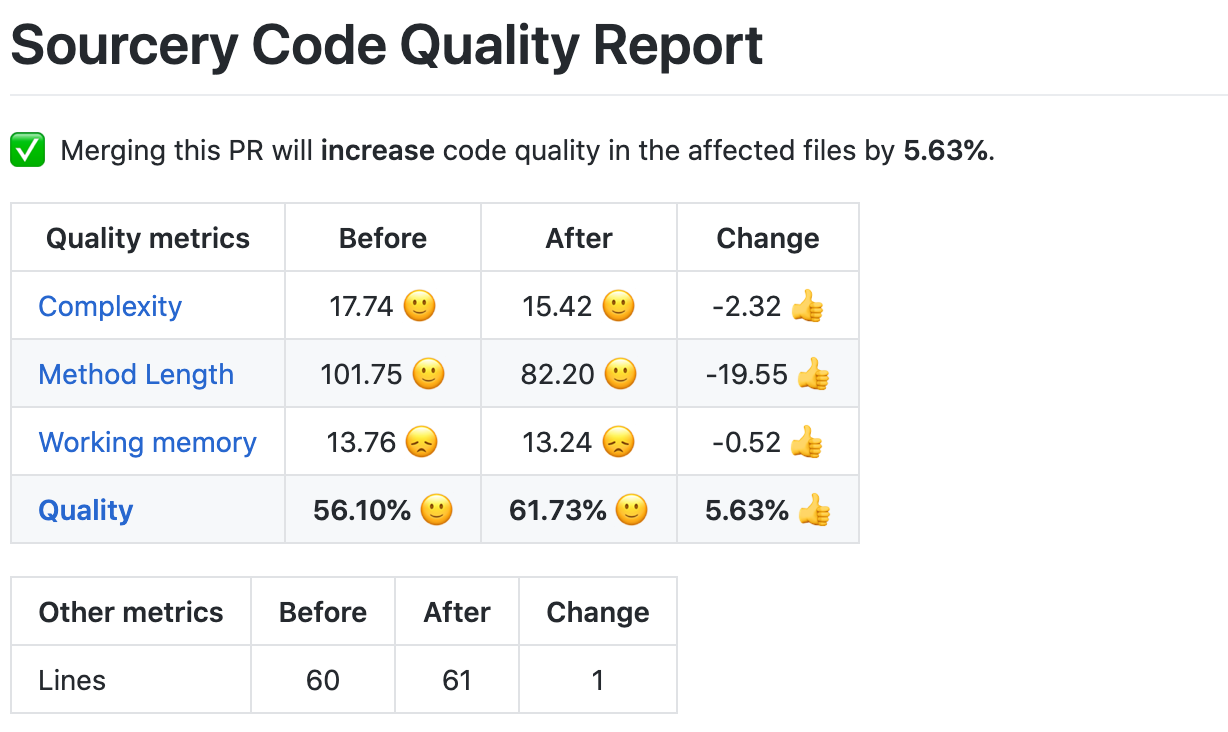1228x732 pixels.
Task: Select the Quality metrics column header
Action: pyautogui.click(x=148, y=238)
